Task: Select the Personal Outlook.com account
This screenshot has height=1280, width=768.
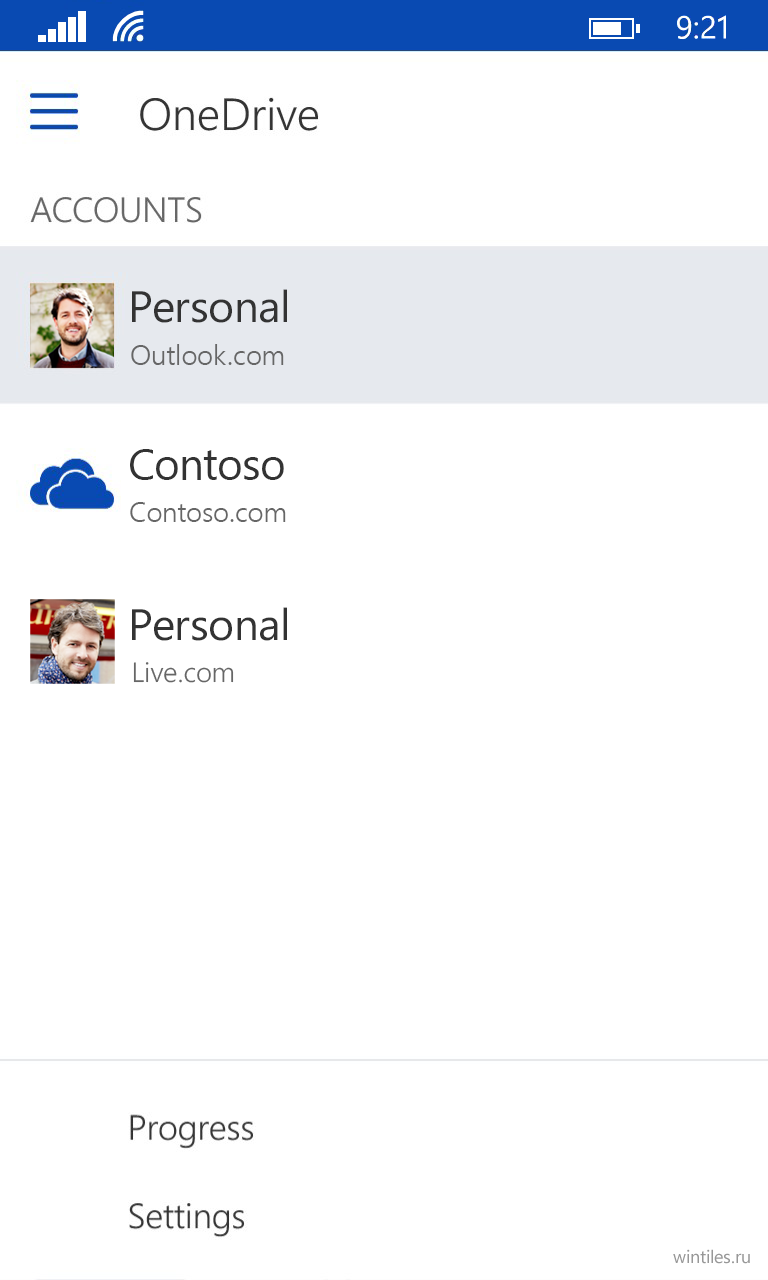Action: click(384, 325)
